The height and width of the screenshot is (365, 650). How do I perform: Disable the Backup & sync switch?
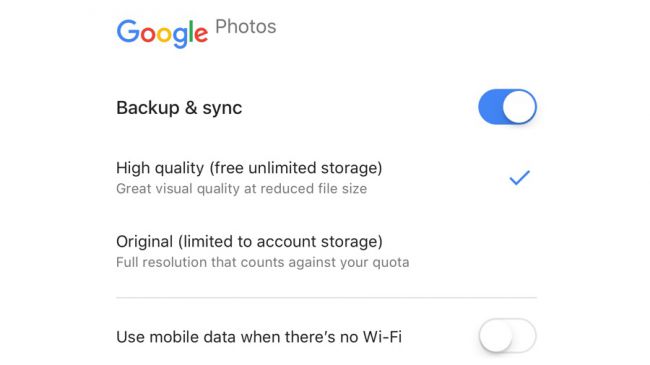click(x=507, y=107)
